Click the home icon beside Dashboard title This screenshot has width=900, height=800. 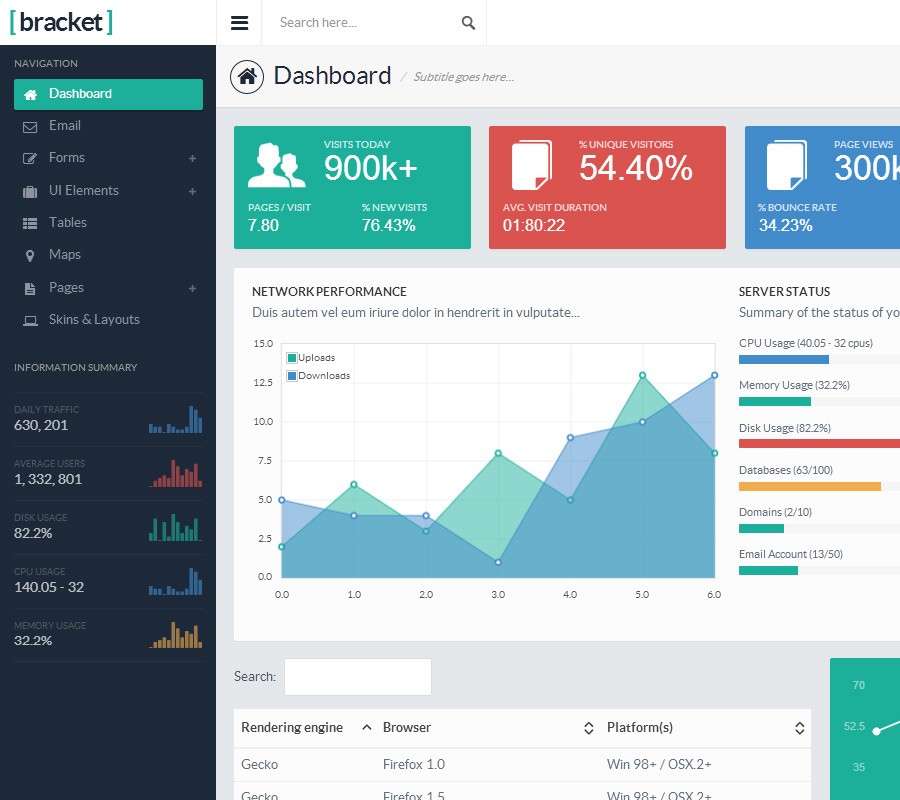pyautogui.click(x=247, y=76)
